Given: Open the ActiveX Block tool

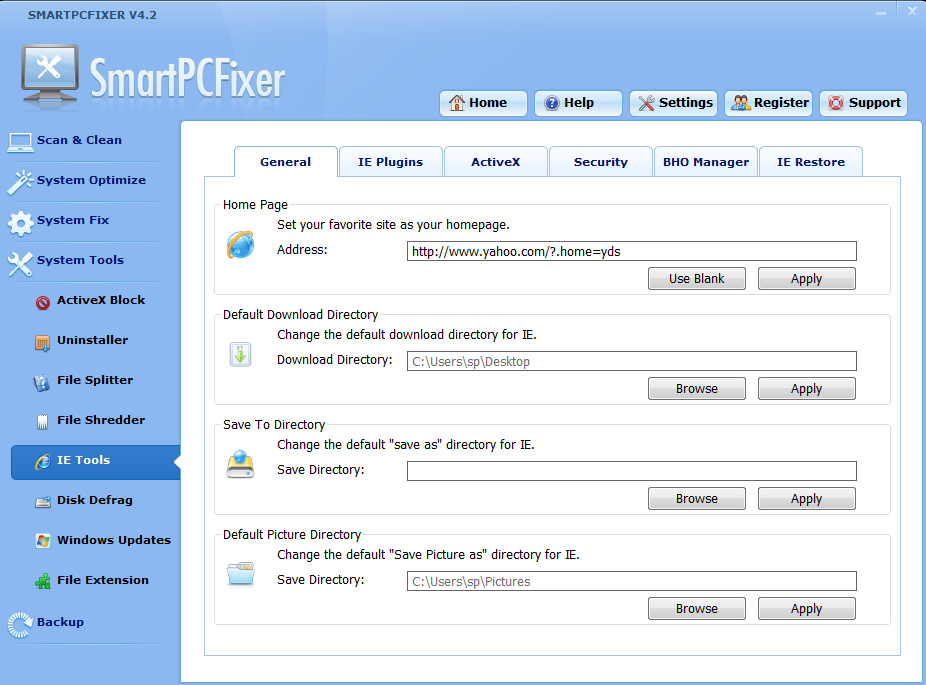Looking at the screenshot, I should click(101, 300).
